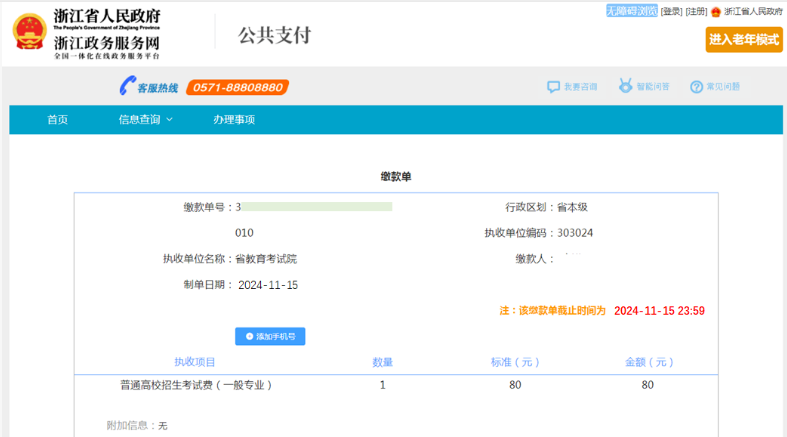
Task: Click the 浙江政务服务网 site title
Action: click(x=106, y=44)
